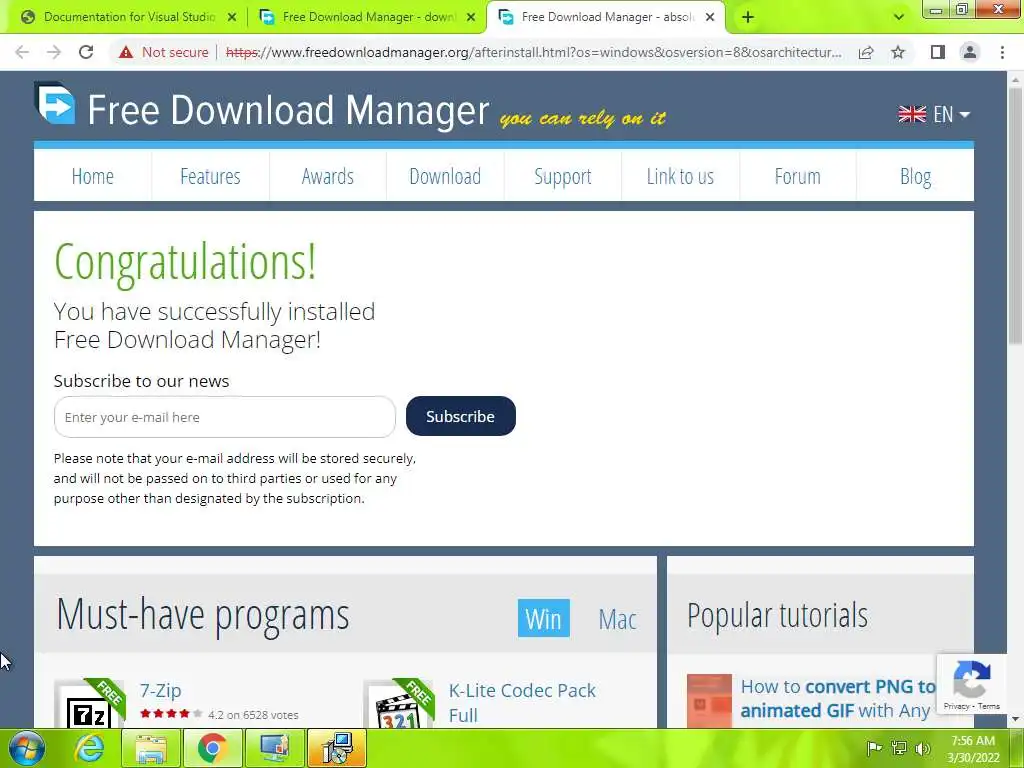Click the 7-Zip star rating
The image size is (1024, 768).
tap(171, 714)
